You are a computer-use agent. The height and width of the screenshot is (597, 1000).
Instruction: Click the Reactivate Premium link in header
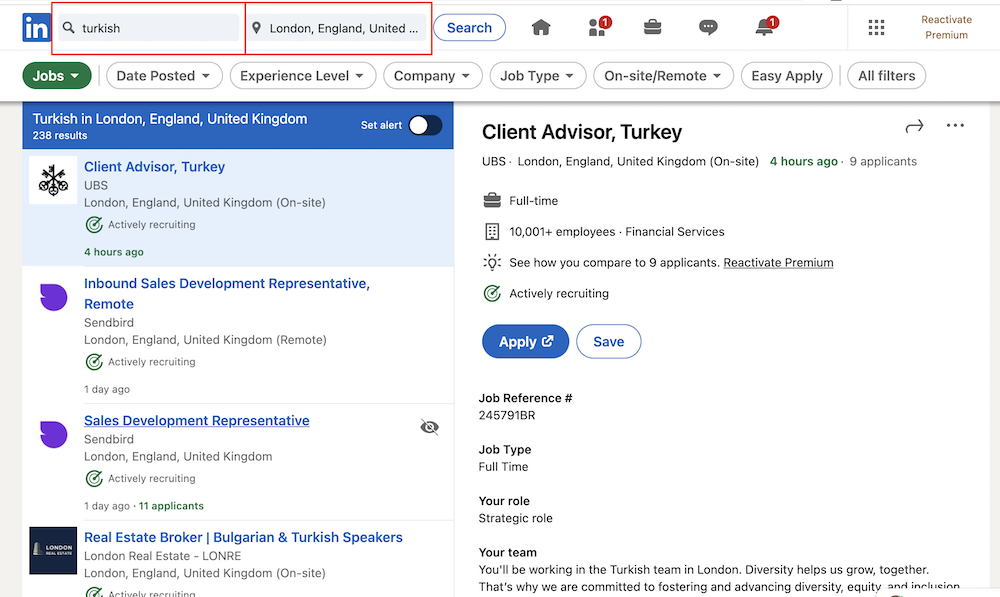[946, 27]
